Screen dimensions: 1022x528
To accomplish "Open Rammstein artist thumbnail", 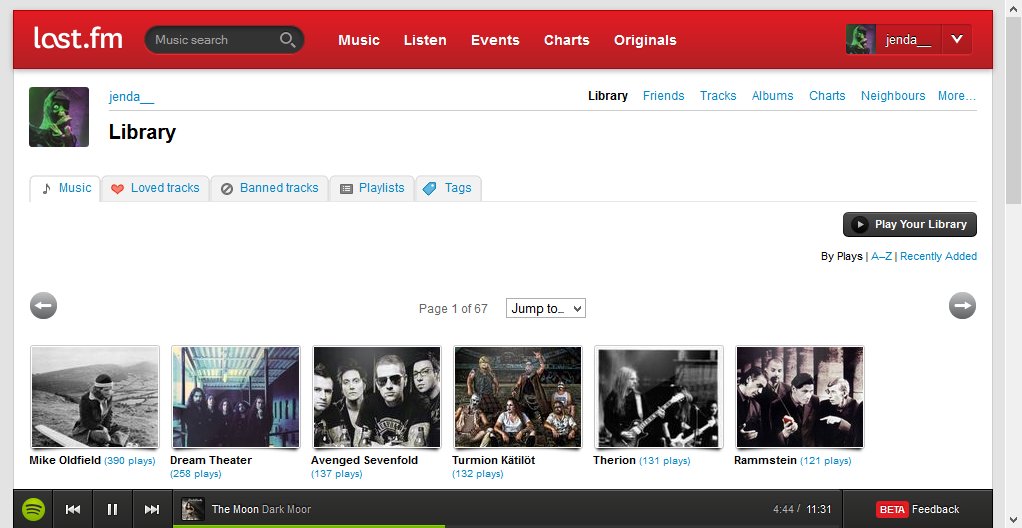I will pyautogui.click(x=800, y=397).
